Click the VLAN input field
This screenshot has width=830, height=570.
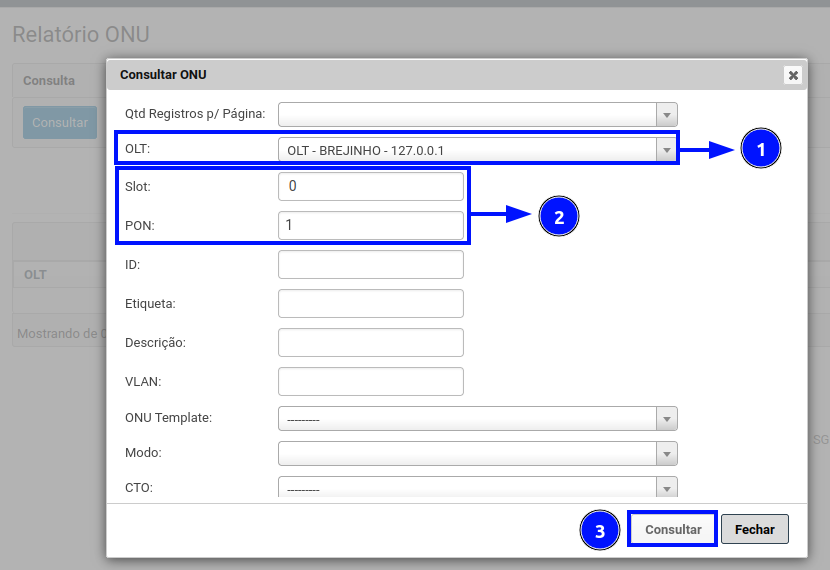[371, 381]
